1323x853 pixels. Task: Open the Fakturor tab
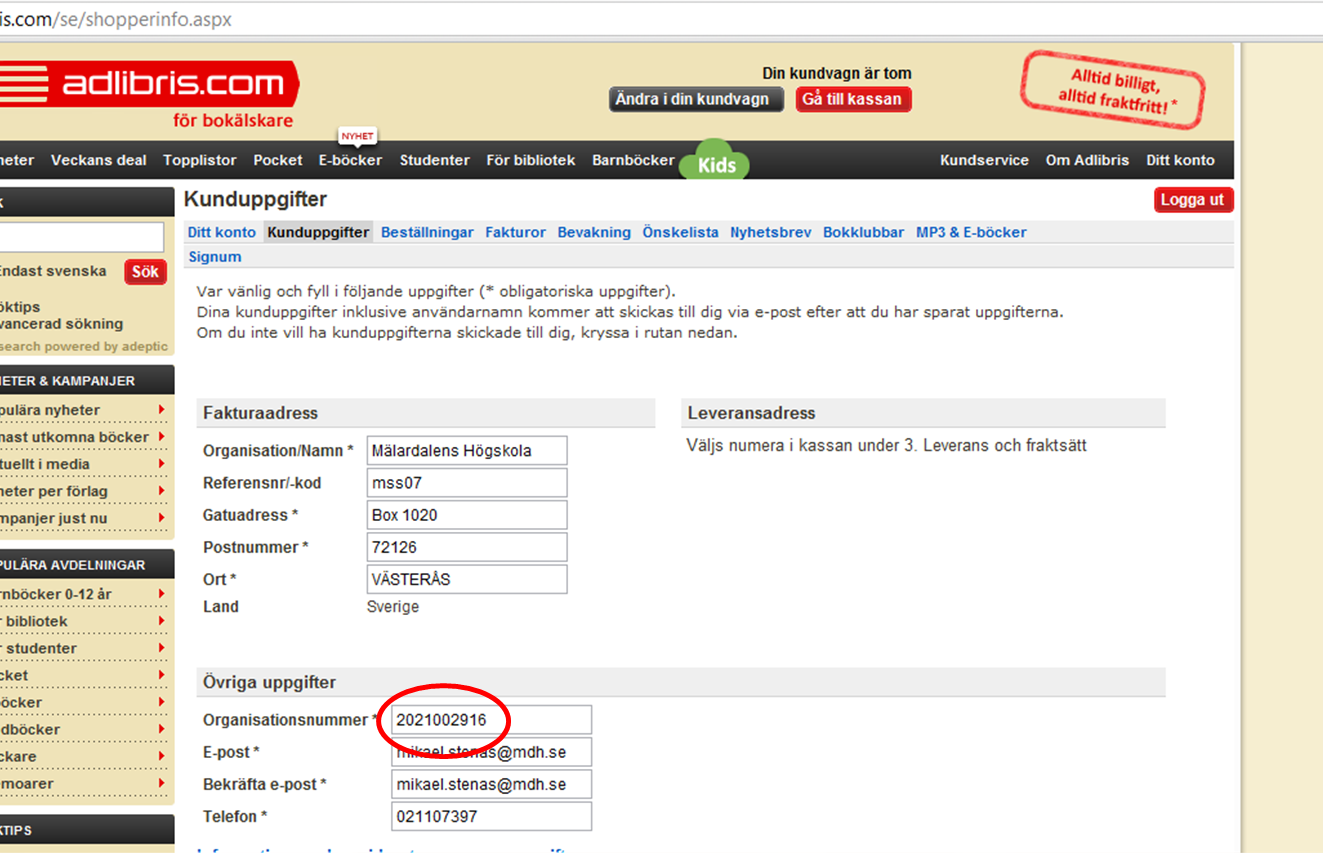tap(516, 232)
